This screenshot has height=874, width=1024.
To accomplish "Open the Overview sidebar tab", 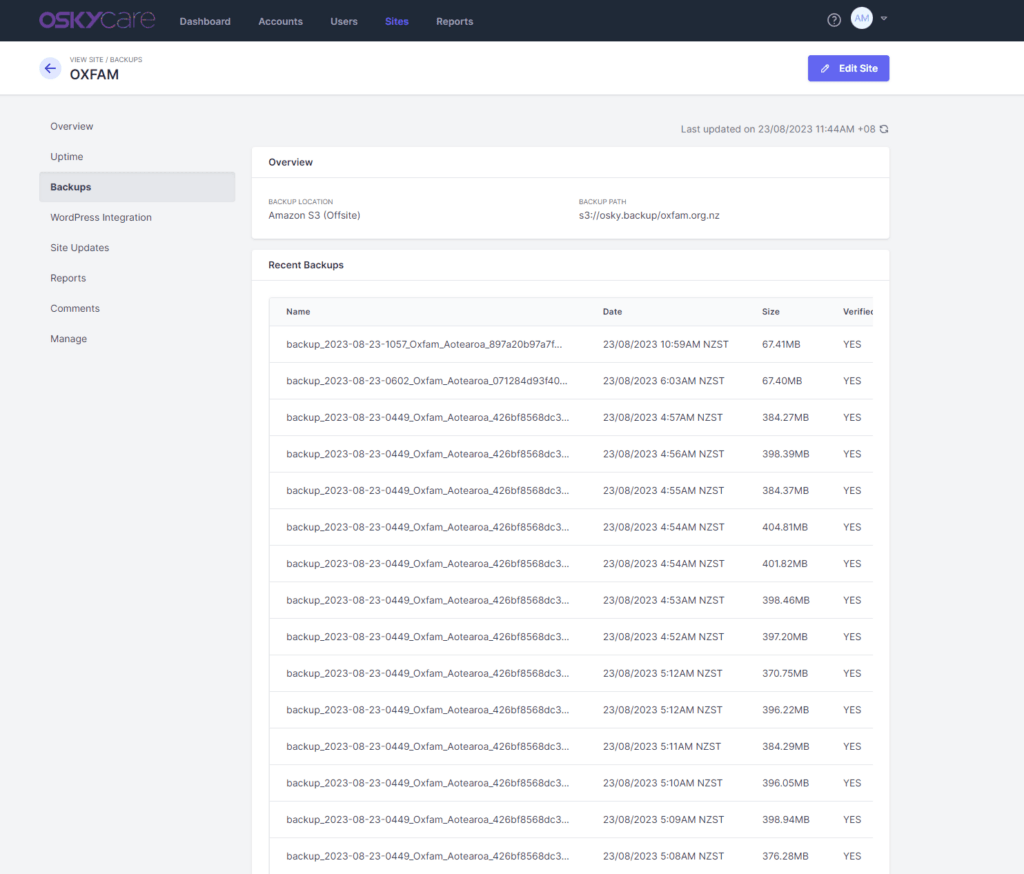I will 72,126.
